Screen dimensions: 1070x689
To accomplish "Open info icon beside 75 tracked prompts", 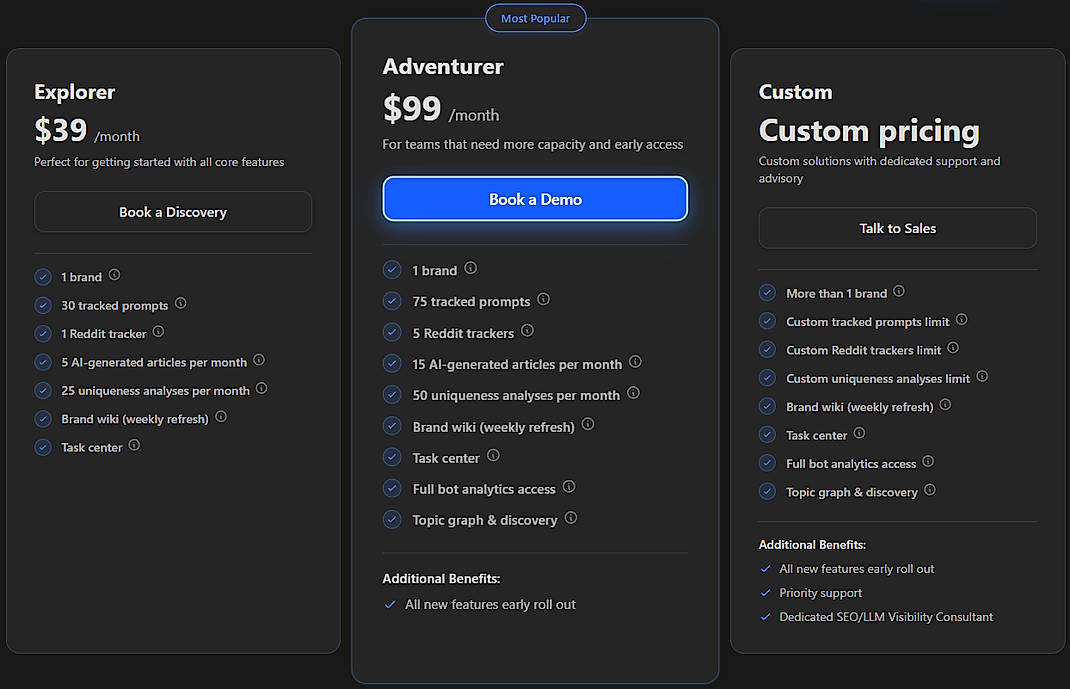I will tap(543, 299).
